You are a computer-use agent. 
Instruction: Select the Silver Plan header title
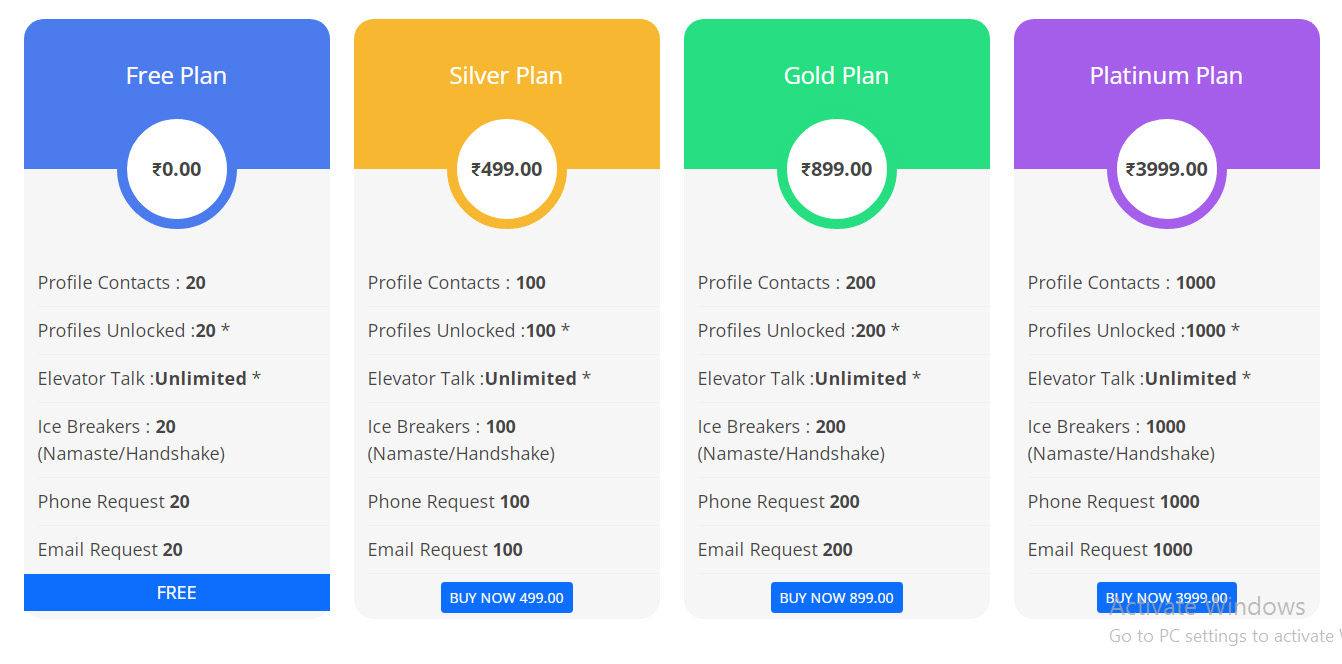506,76
